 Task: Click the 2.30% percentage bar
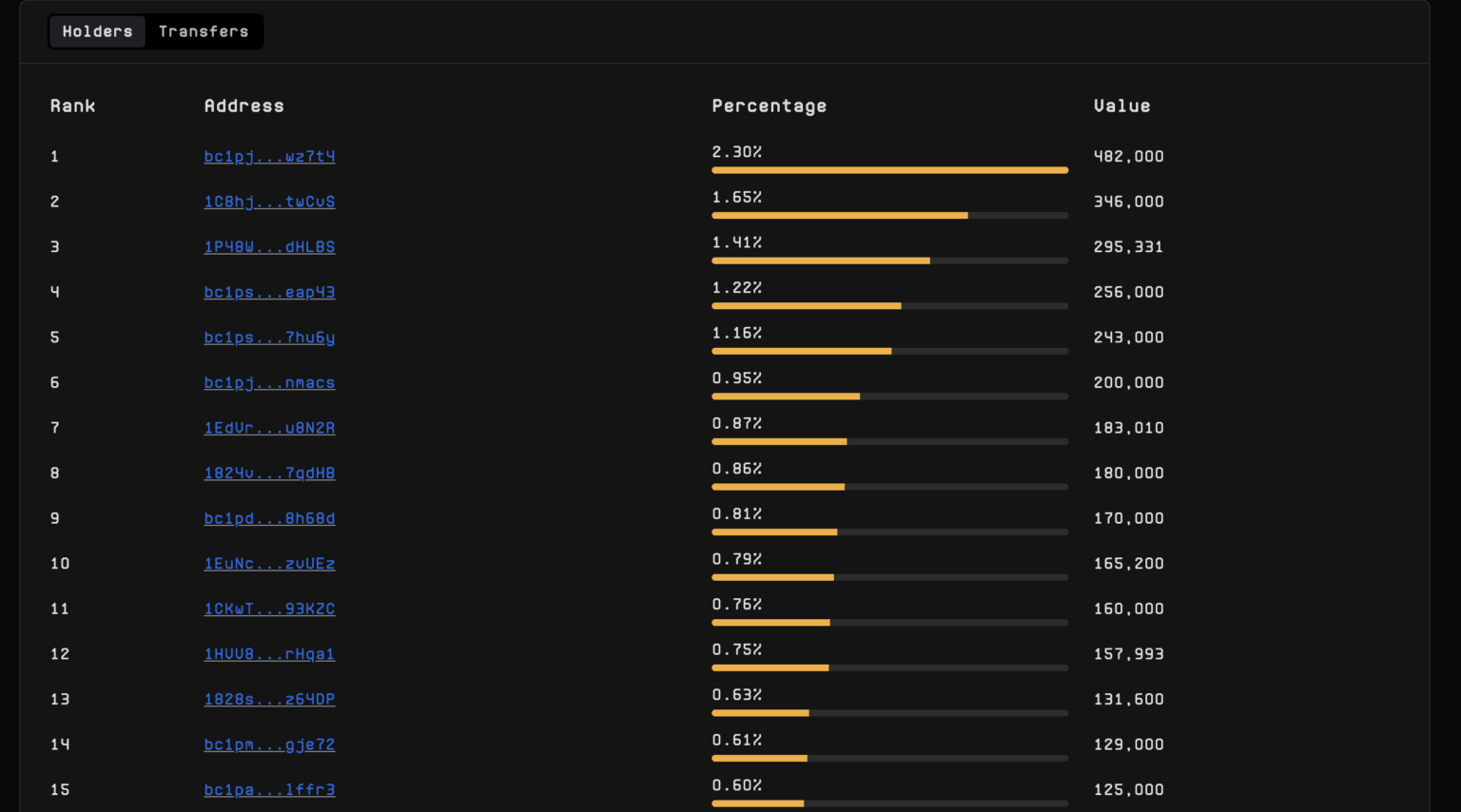coord(889,170)
